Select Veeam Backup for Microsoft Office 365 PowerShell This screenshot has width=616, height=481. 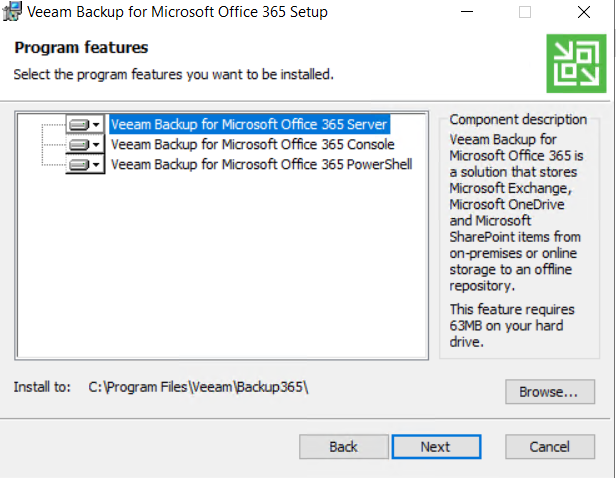point(262,164)
